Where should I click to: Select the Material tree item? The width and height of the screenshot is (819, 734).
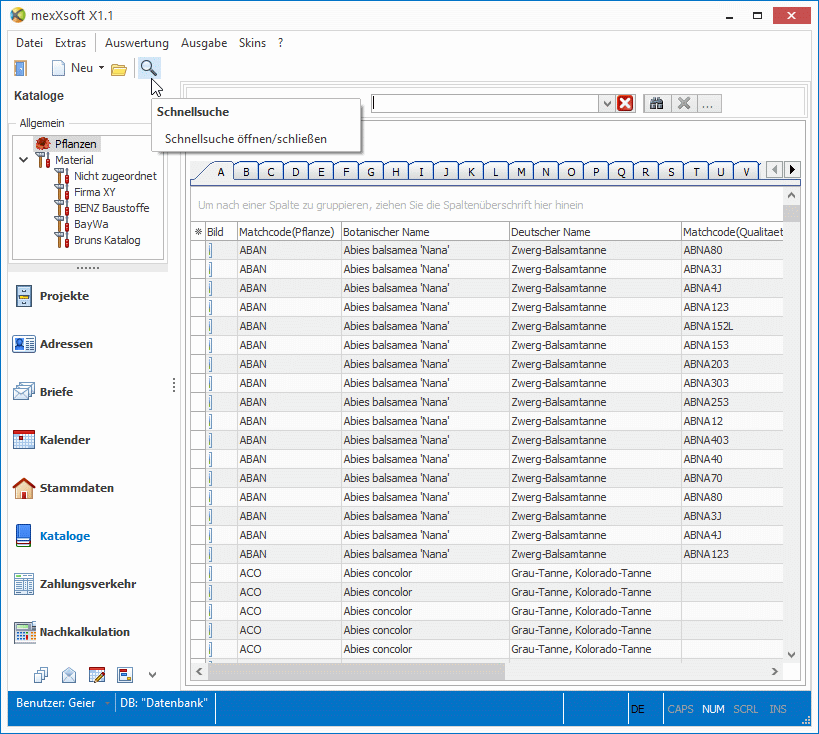[74, 160]
